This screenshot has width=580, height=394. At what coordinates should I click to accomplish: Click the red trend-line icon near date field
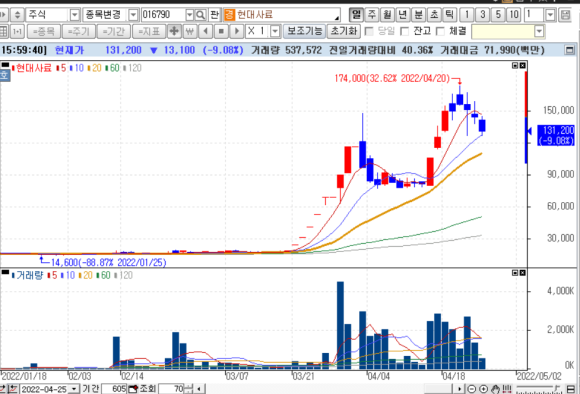tap(13, 389)
